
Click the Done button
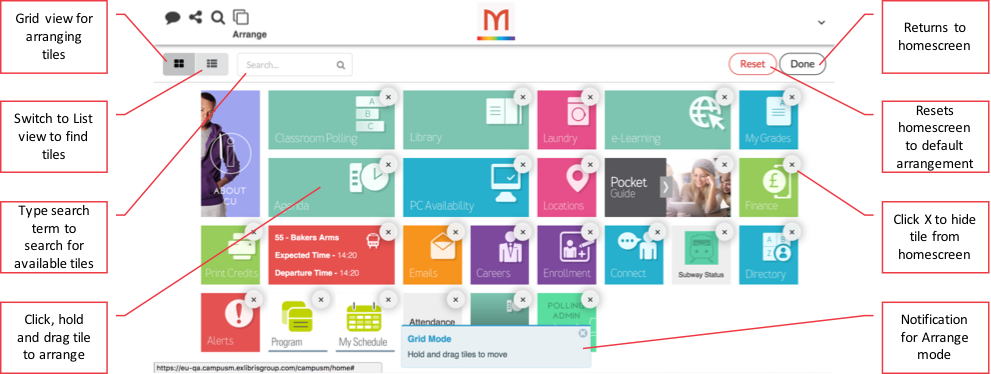(802, 64)
